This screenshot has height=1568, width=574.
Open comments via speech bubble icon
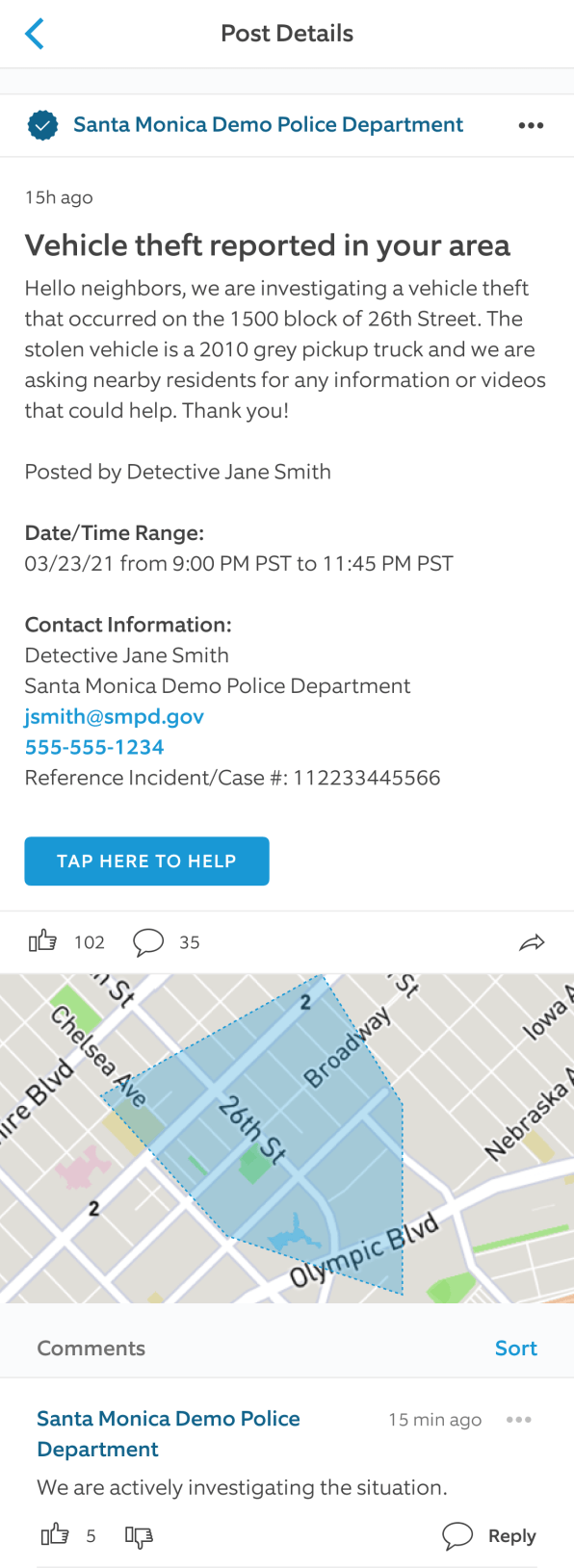(147, 942)
